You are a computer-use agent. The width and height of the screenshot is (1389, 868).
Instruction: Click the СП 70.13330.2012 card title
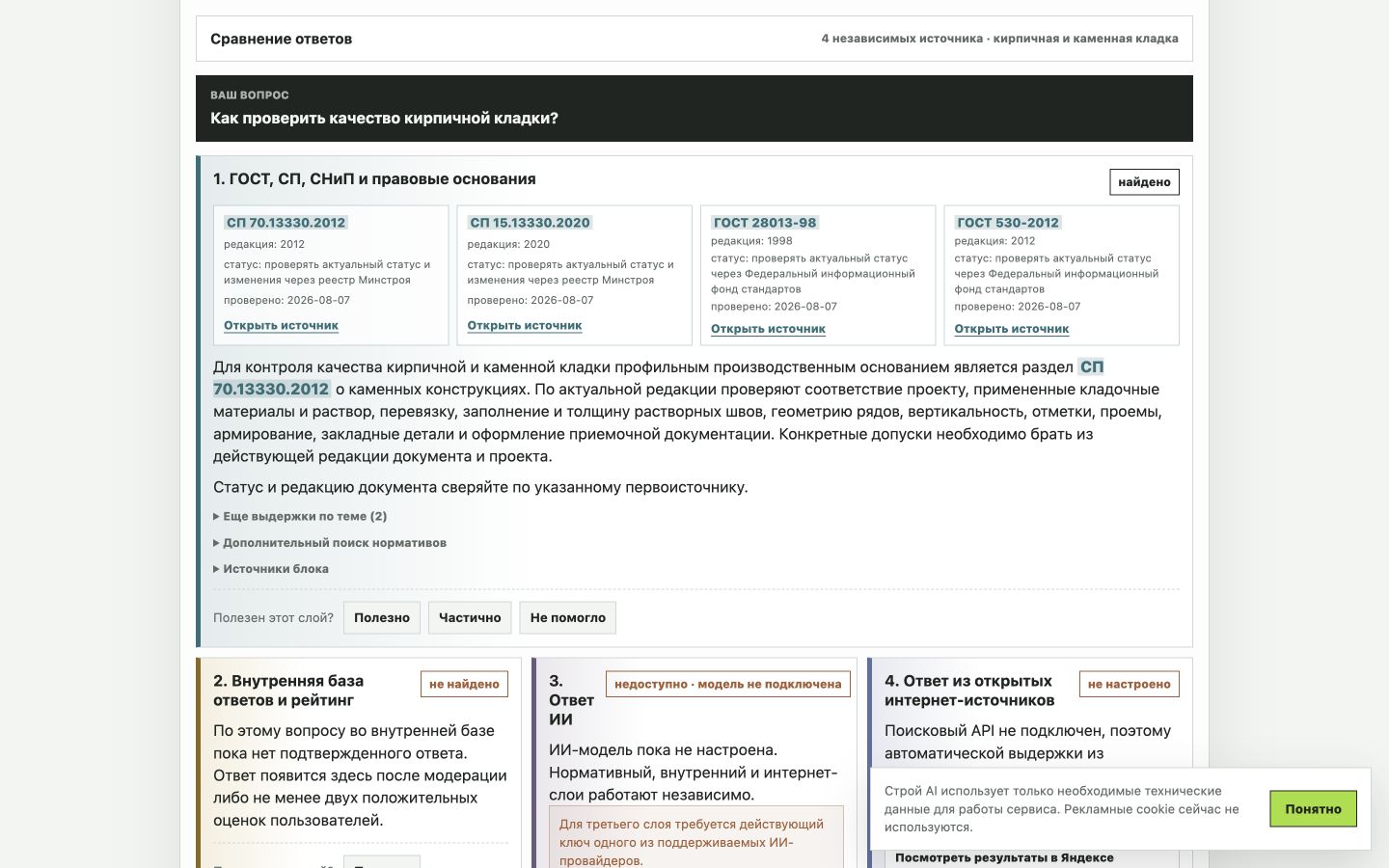pyautogui.click(x=286, y=223)
